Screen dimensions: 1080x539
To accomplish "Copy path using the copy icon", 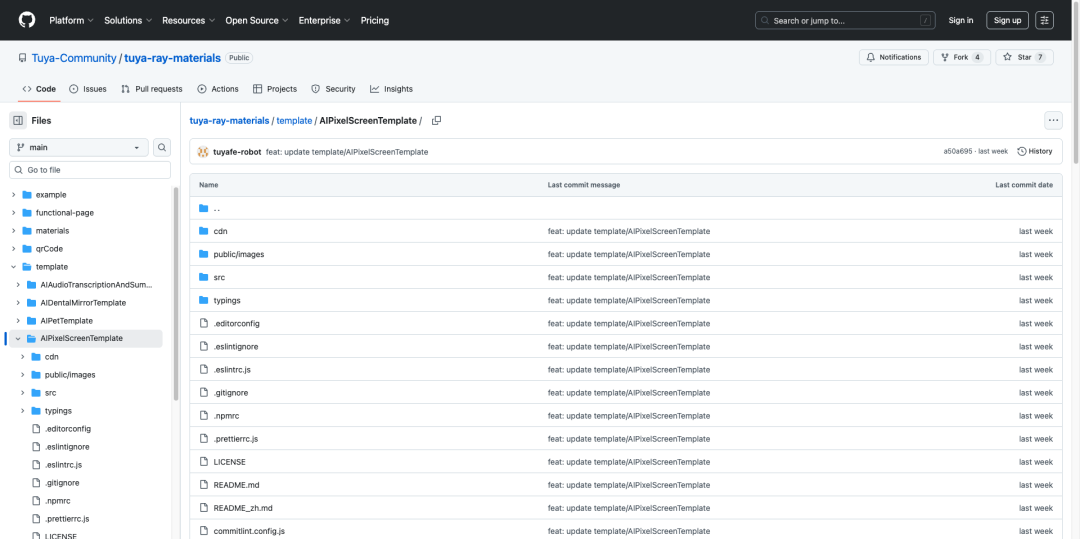I will pyautogui.click(x=437, y=121).
